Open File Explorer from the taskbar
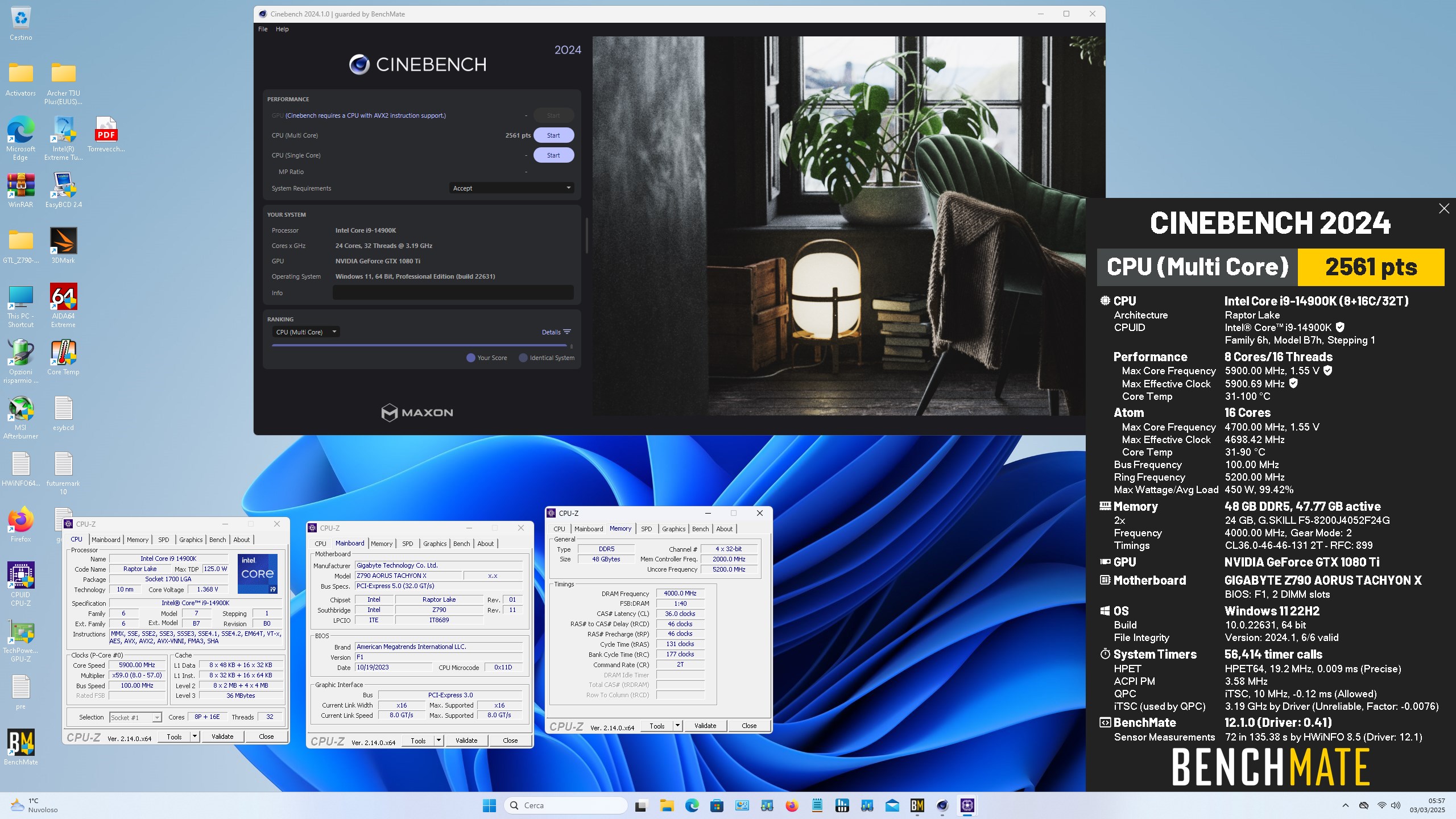This screenshot has width=1456, height=819. tap(667, 805)
